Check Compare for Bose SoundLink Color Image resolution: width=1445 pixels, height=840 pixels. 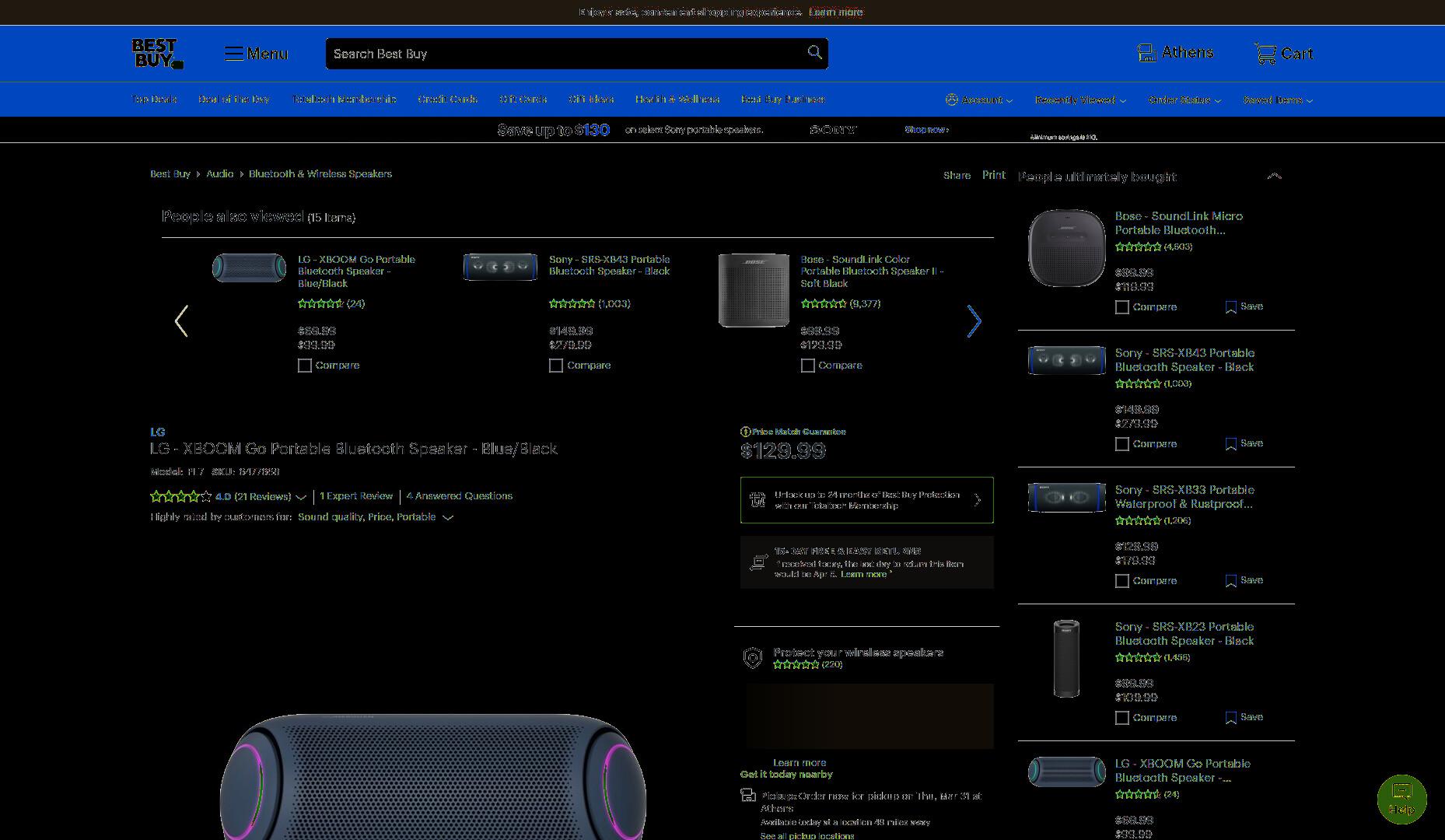[x=808, y=366]
